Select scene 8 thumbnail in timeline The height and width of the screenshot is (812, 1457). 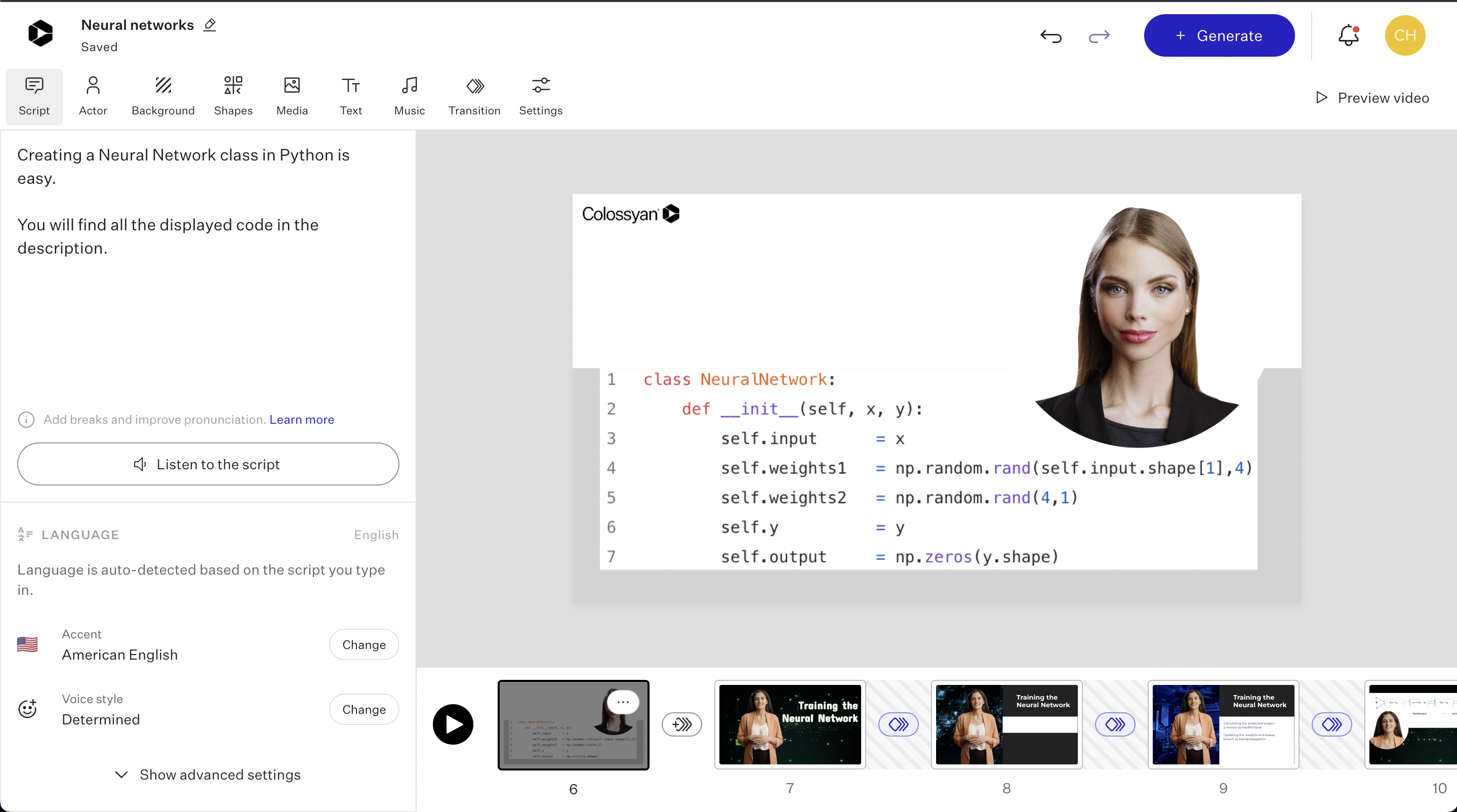(x=1006, y=724)
